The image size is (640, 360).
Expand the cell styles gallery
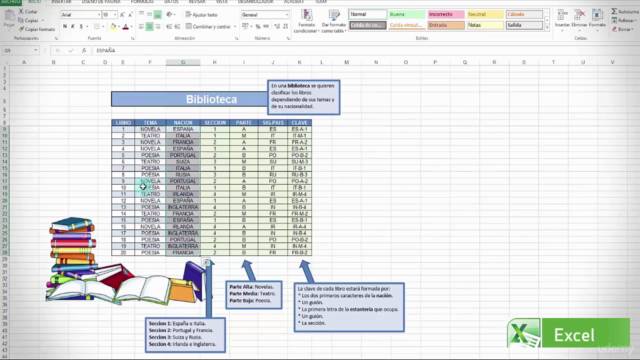pos(547,28)
